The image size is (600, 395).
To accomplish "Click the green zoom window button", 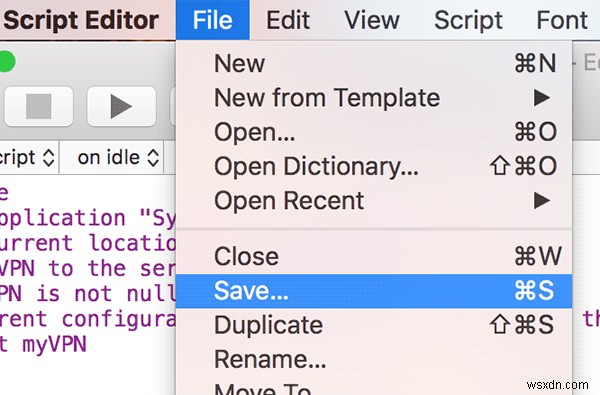I will (7, 62).
